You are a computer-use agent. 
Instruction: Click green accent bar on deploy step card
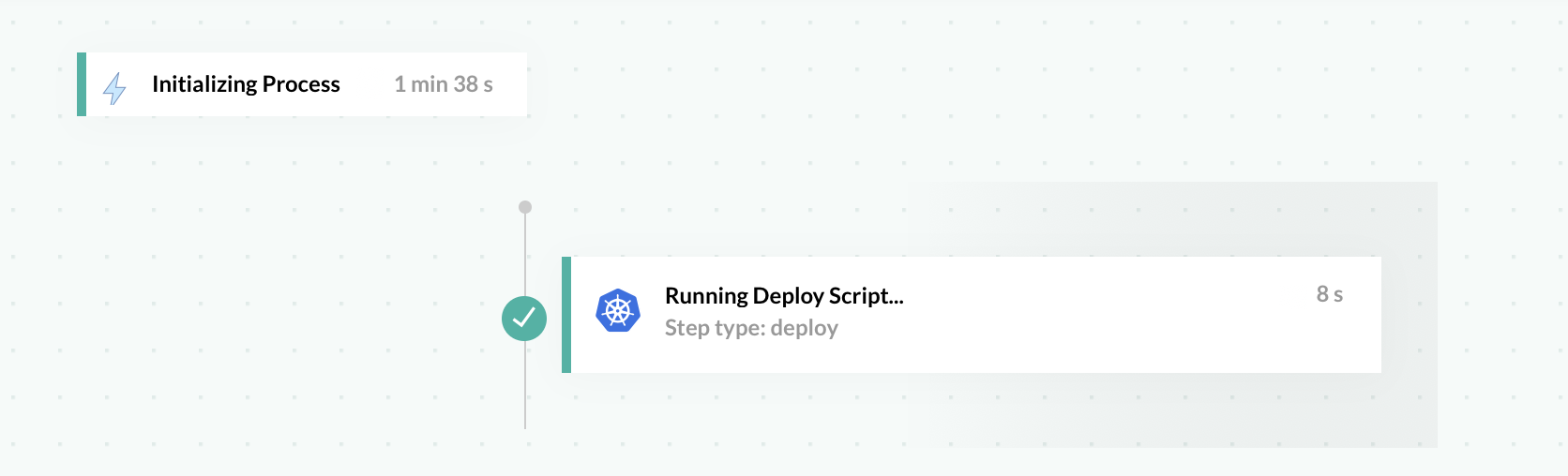[566, 315]
